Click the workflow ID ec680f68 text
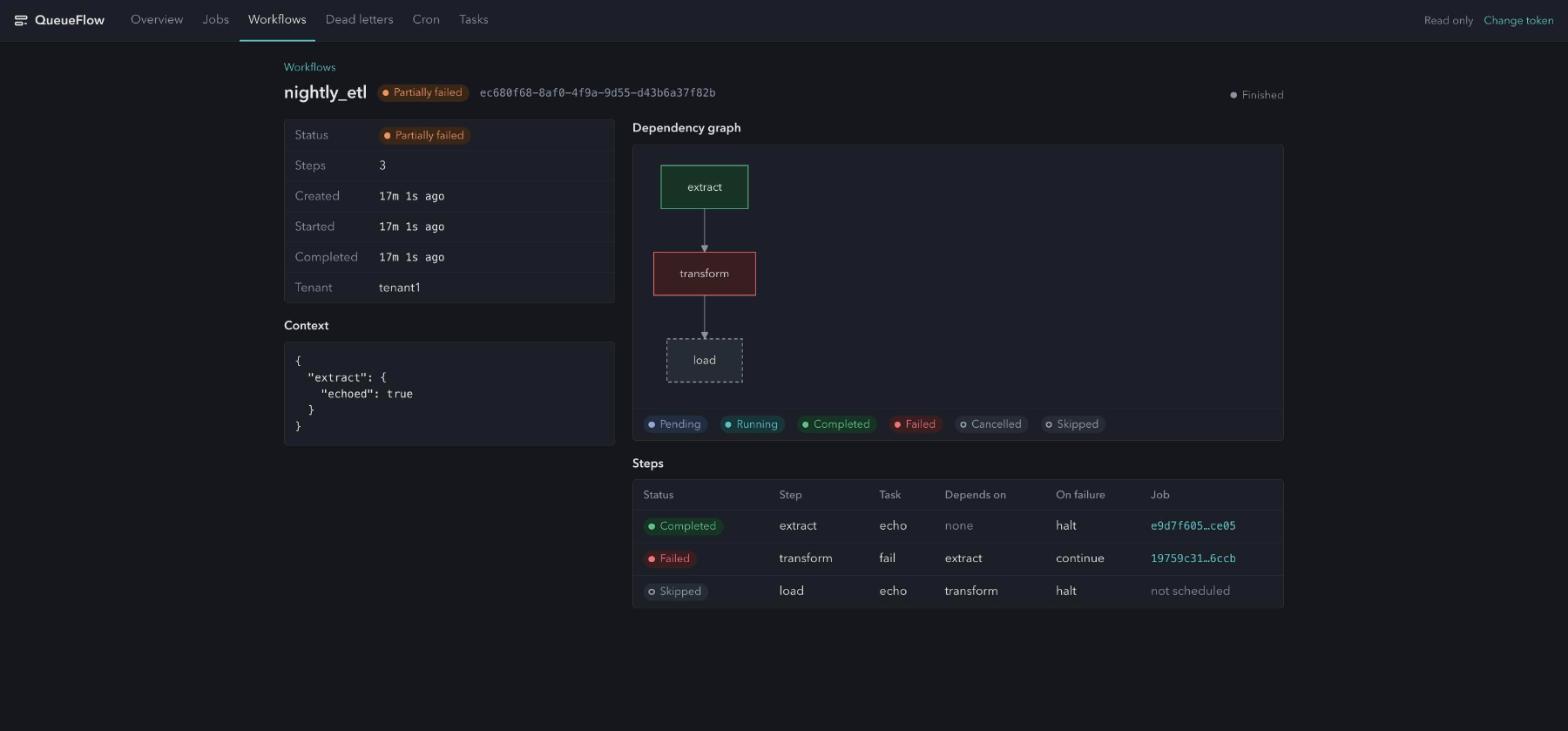The image size is (1568, 731). 598,93
